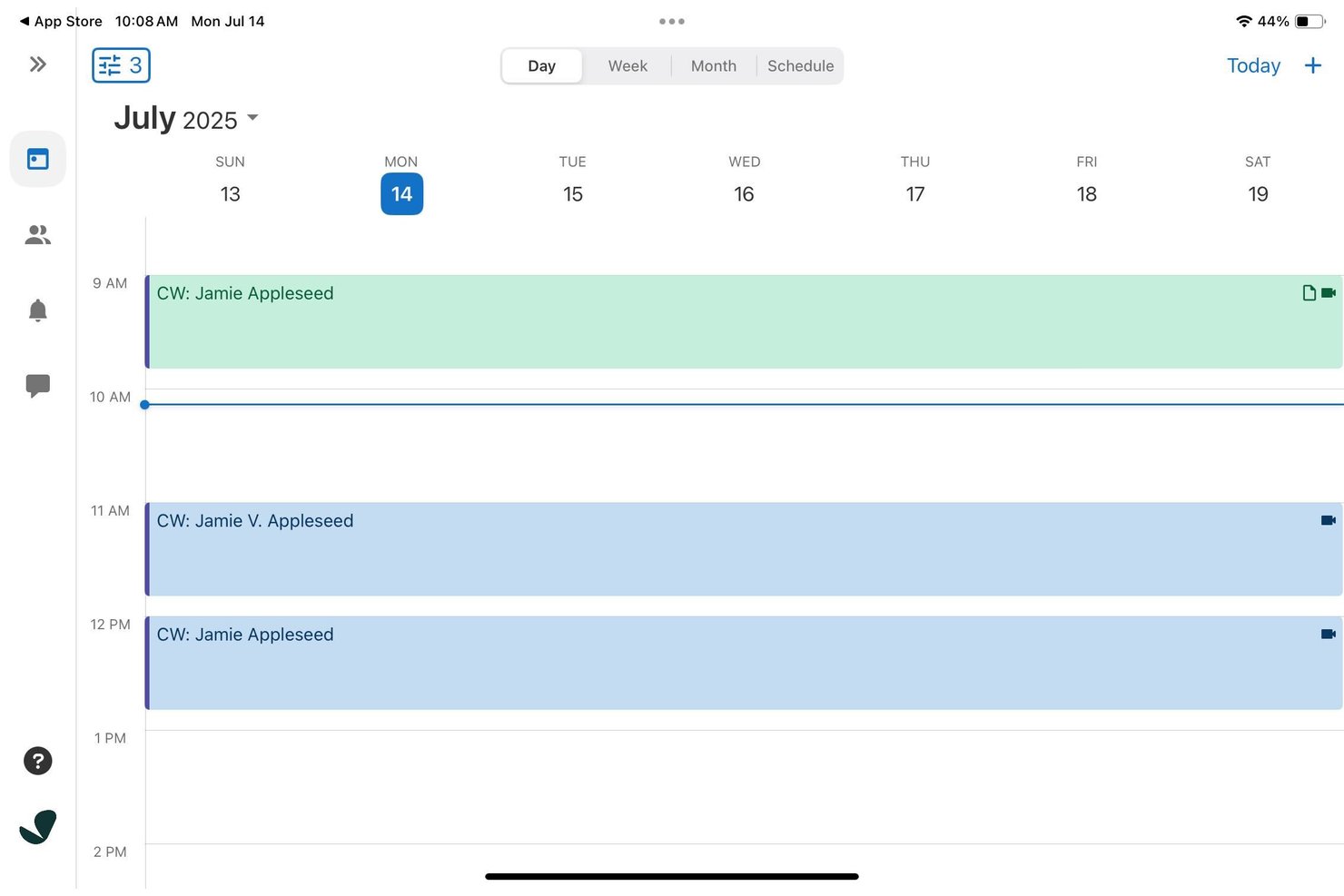Tap the battery status icon
The height and width of the screenshot is (896, 1344).
click(x=1310, y=21)
